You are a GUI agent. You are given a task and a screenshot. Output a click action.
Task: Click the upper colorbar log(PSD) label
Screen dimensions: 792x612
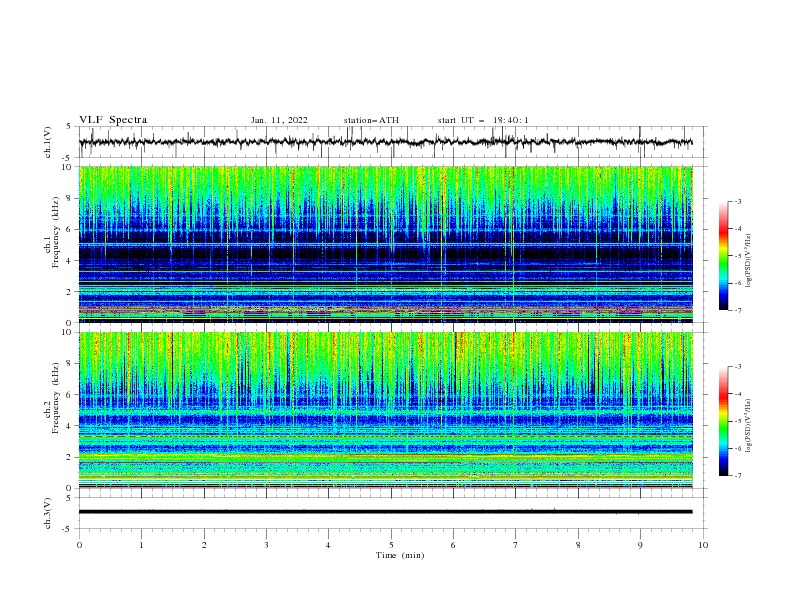click(748, 261)
